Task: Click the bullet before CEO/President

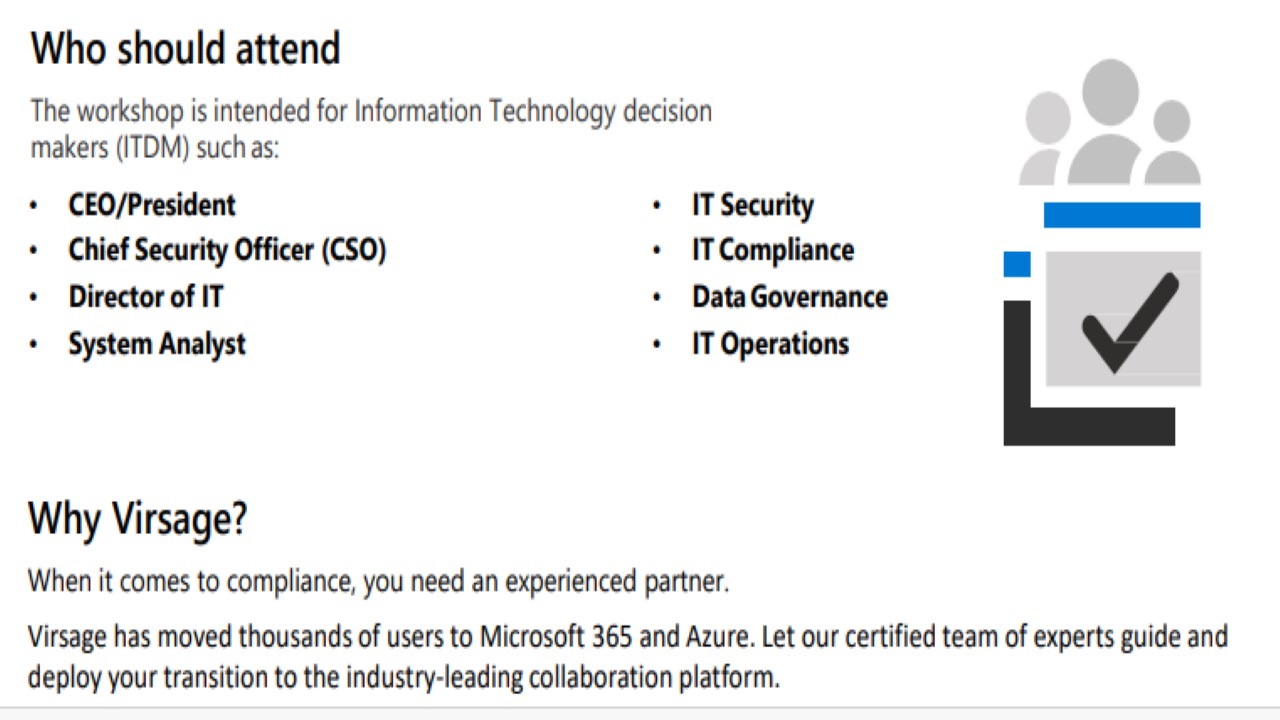Action: [x=35, y=206]
